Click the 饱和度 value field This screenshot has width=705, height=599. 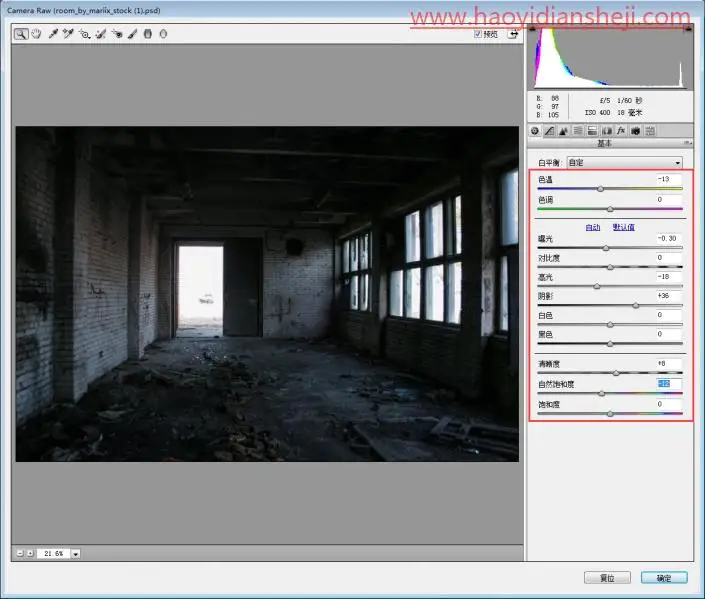669,404
